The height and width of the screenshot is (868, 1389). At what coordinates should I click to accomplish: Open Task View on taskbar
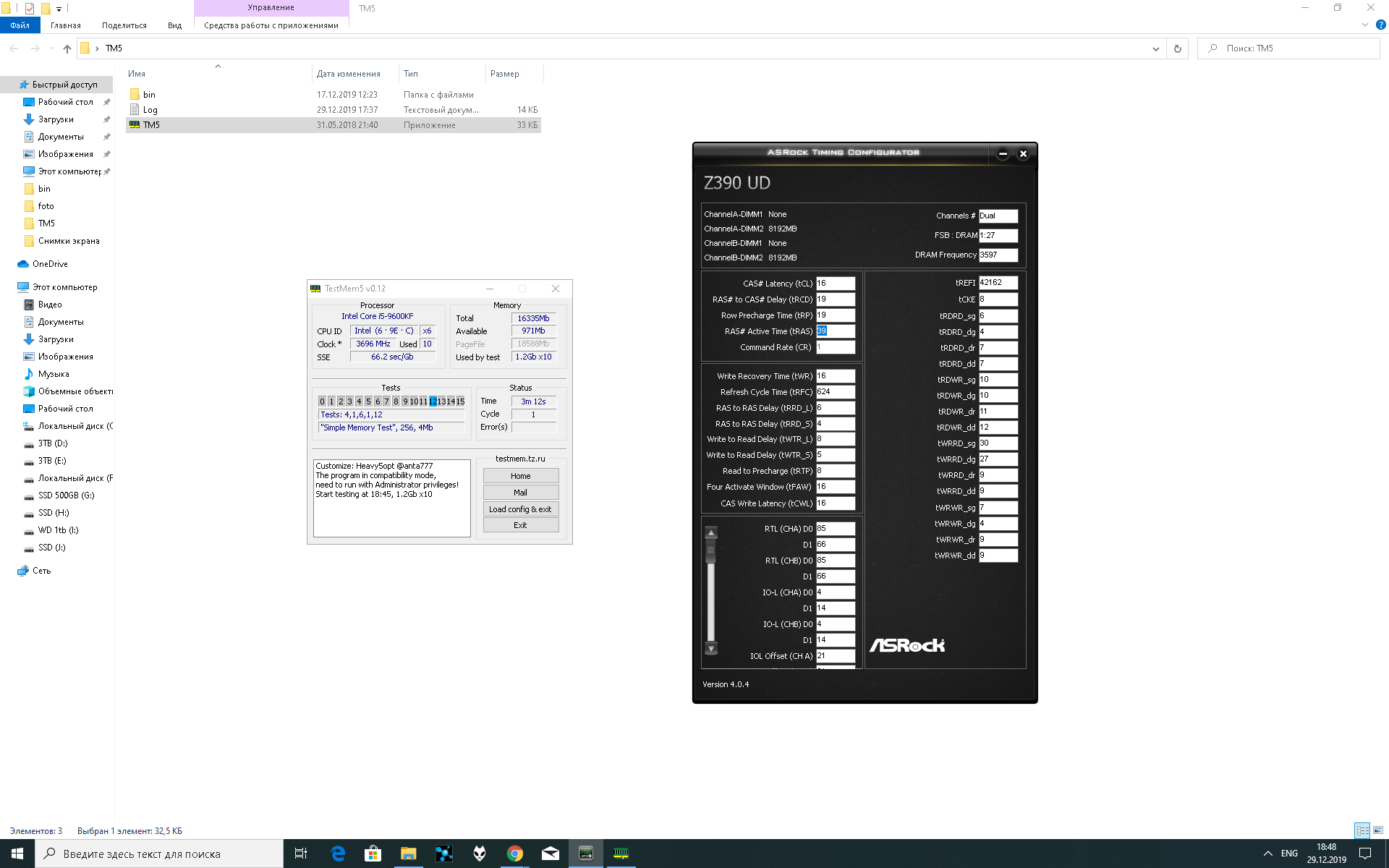coord(301,854)
